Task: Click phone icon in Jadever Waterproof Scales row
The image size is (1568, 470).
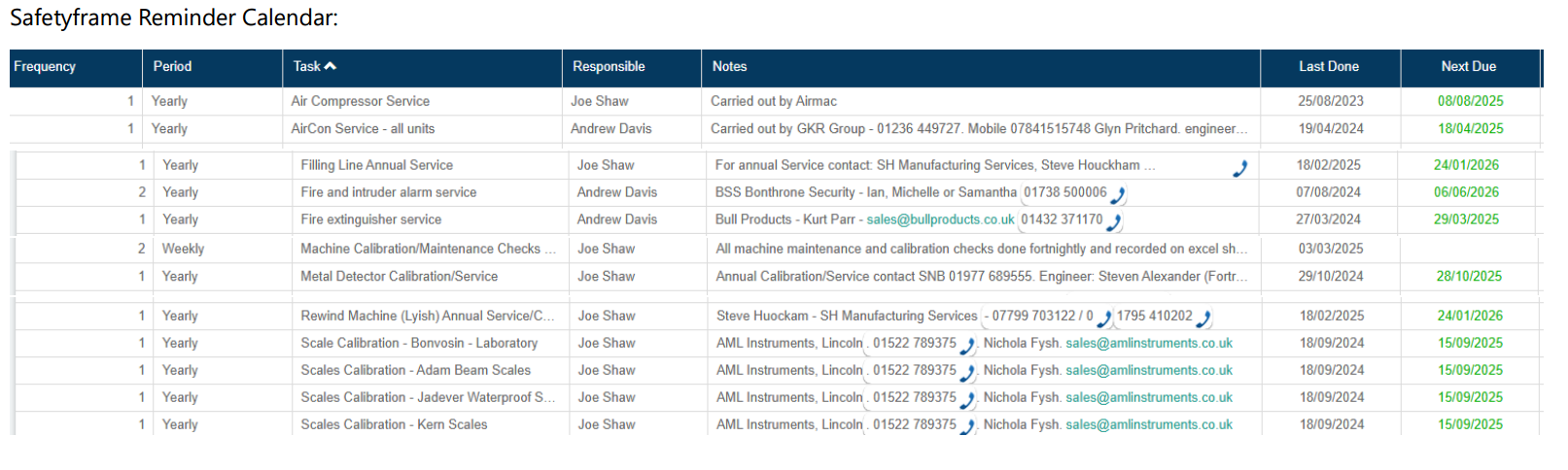Action: pos(967,400)
